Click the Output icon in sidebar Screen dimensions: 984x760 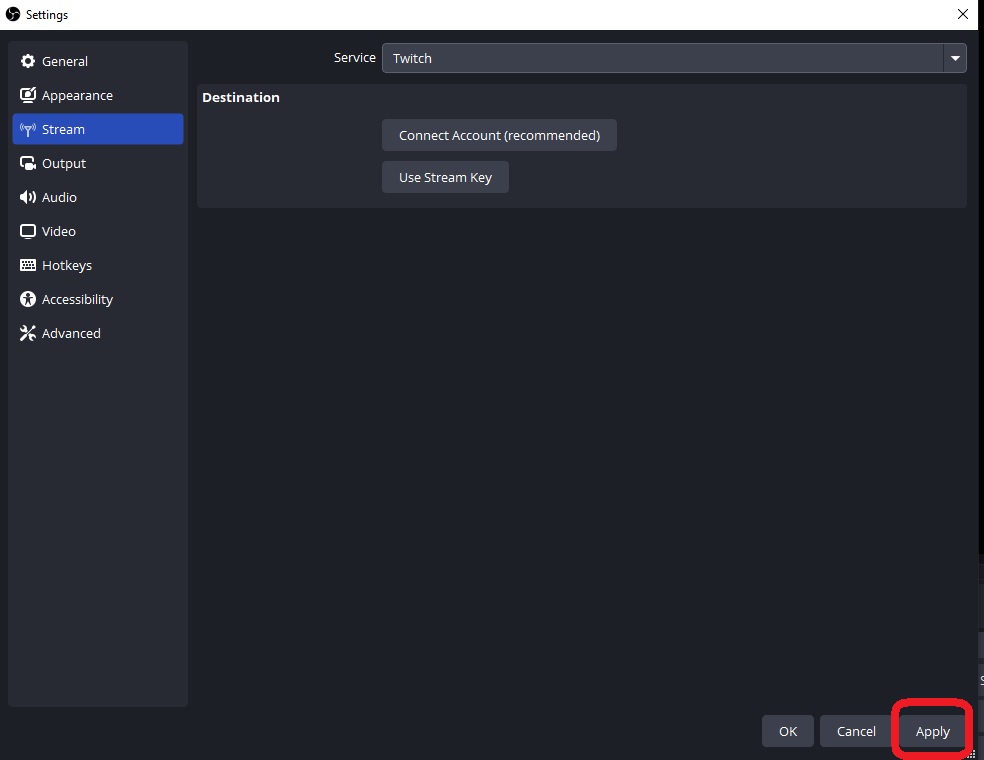pyautogui.click(x=28, y=163)
